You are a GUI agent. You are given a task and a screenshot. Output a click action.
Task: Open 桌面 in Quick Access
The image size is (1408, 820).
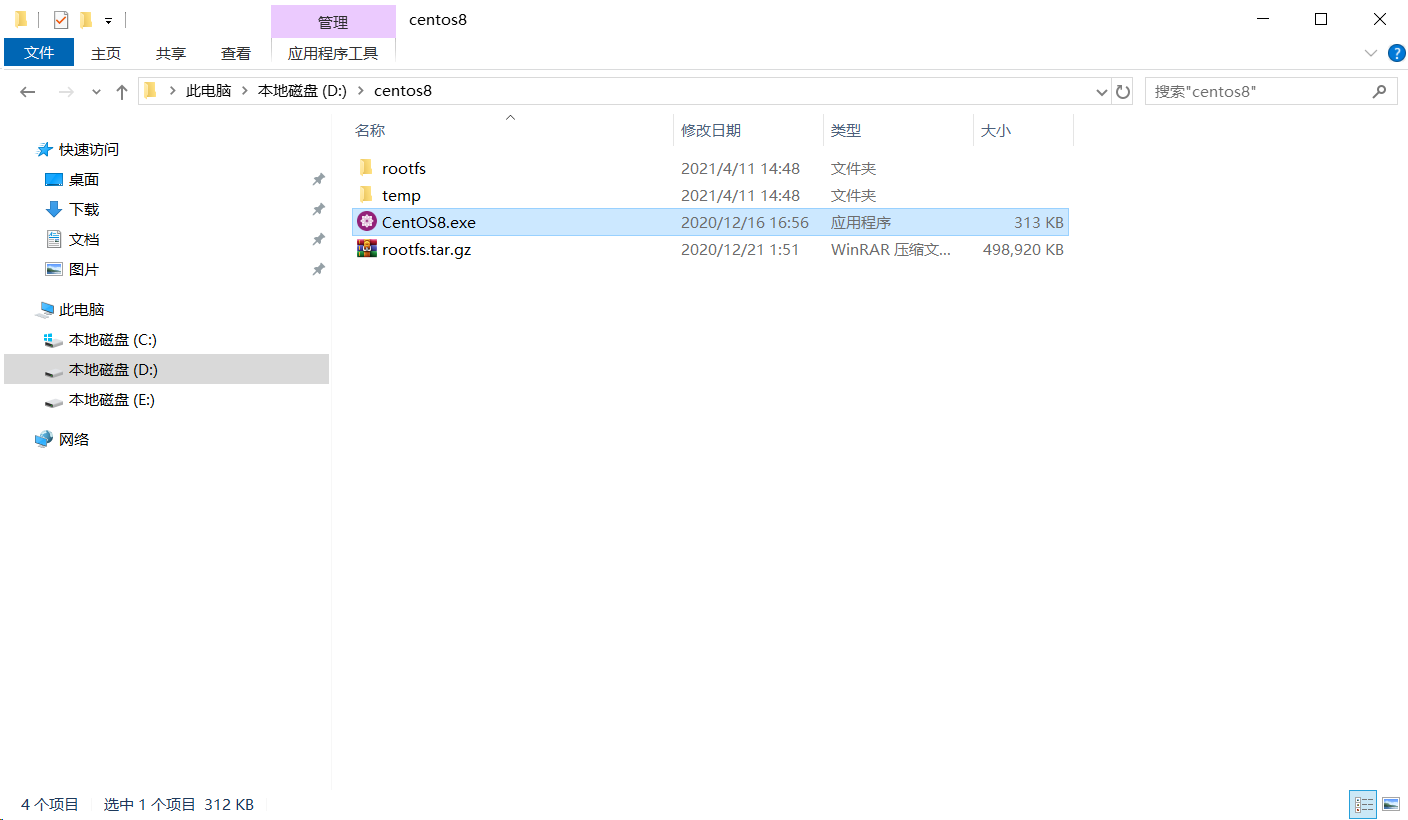tap(84, 180)
